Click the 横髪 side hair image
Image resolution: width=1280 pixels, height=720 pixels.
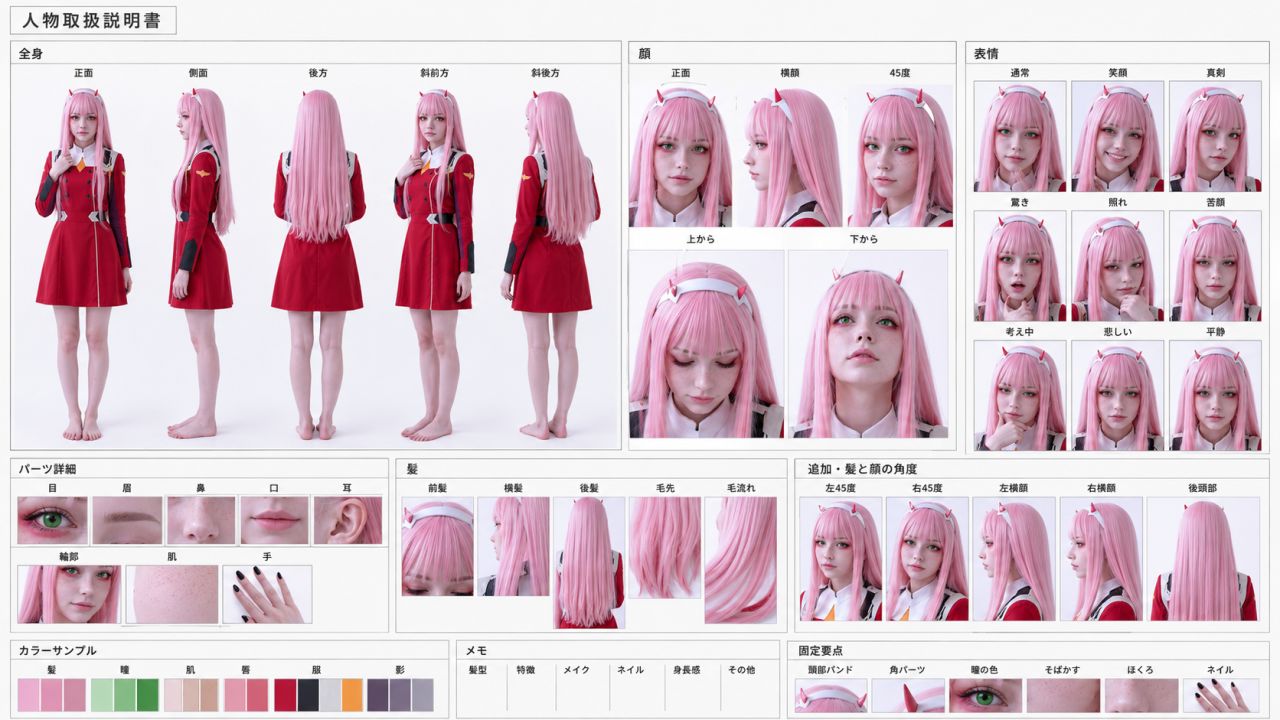pos(513,547)
